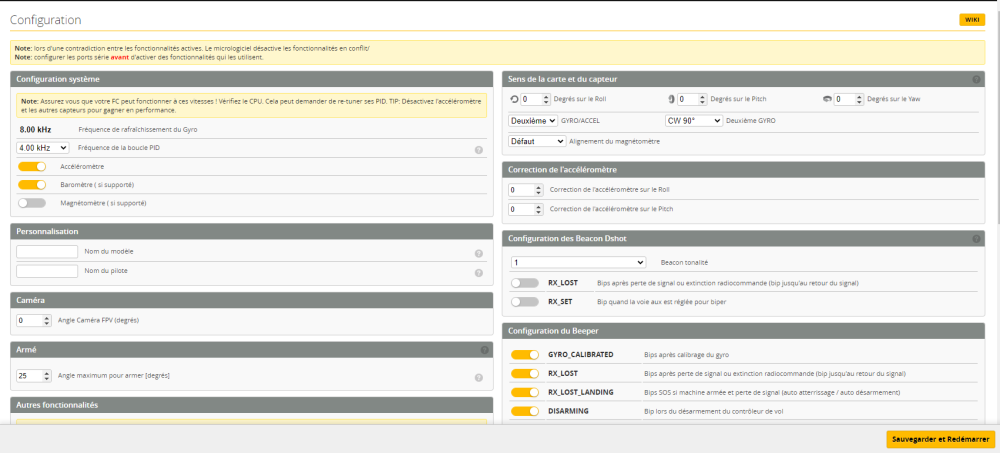The height and width of the screenshot is (453, 1000).
Task: Open the Beacon tonalité dropdown
Action: click(x=577, y=262)
